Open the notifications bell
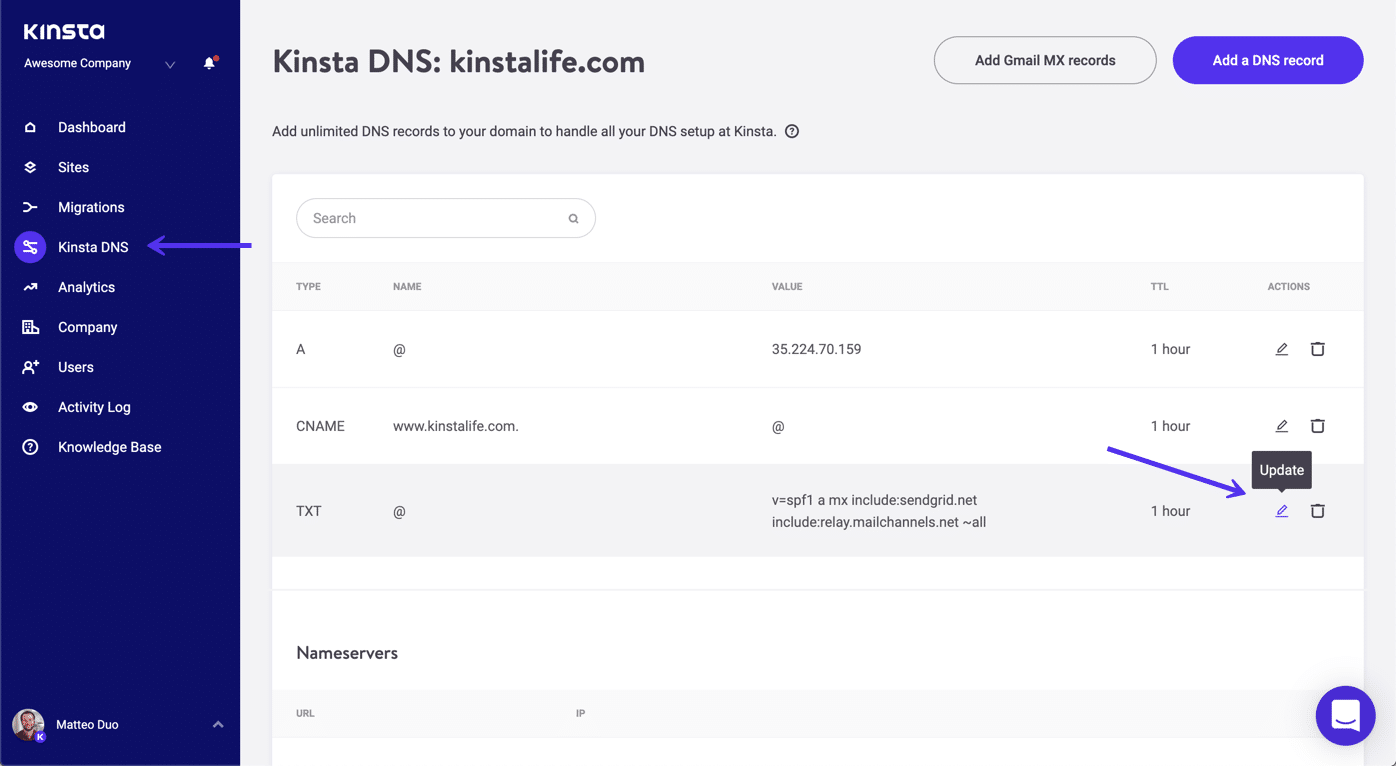1396x766 pixels. (x=209, y=63)
